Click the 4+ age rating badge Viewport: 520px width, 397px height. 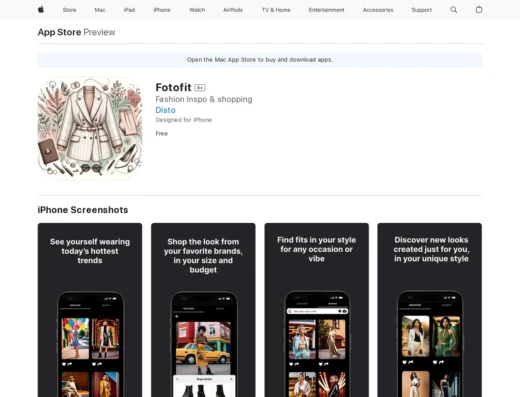point(200,88)
